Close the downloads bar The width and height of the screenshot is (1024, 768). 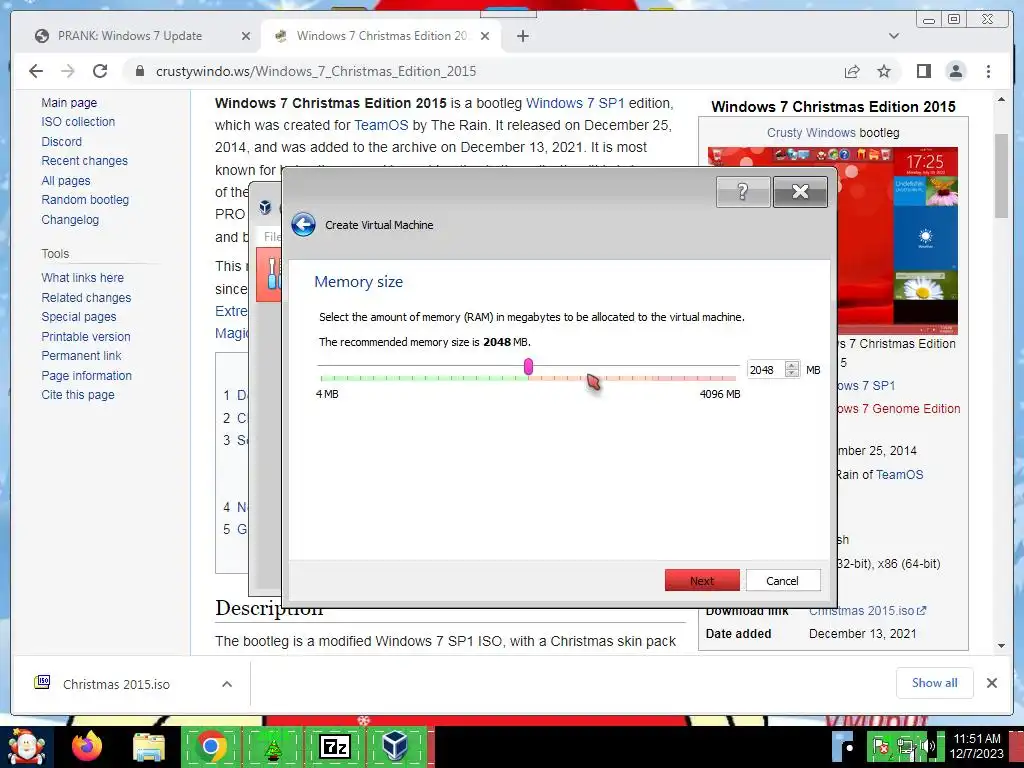coord(991,683)
